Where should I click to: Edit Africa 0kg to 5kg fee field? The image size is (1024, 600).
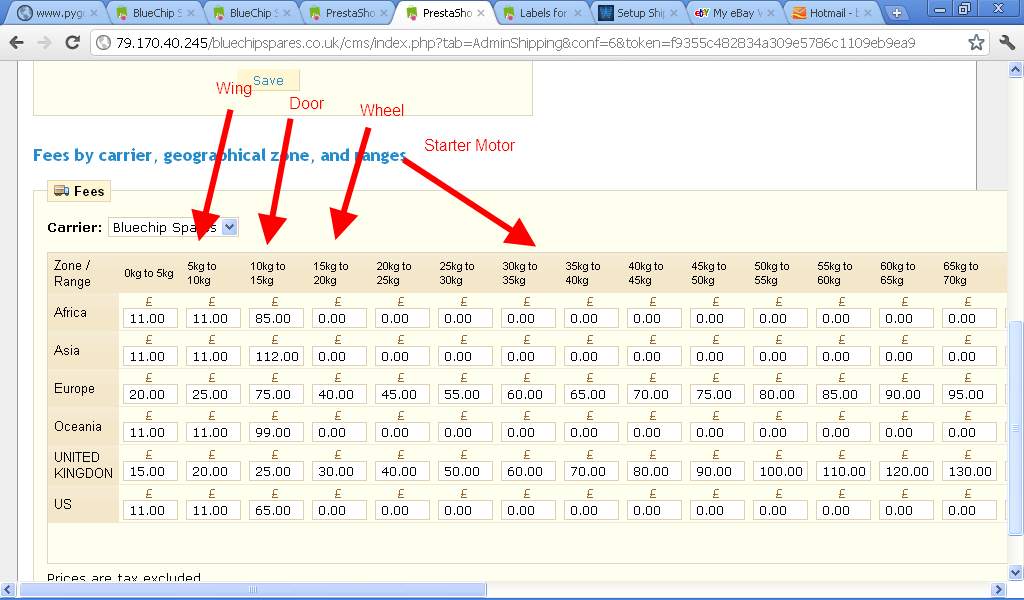point(150,319)
